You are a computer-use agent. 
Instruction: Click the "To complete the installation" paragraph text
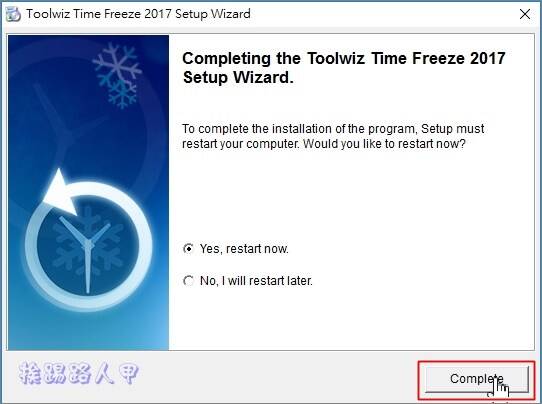333,136
